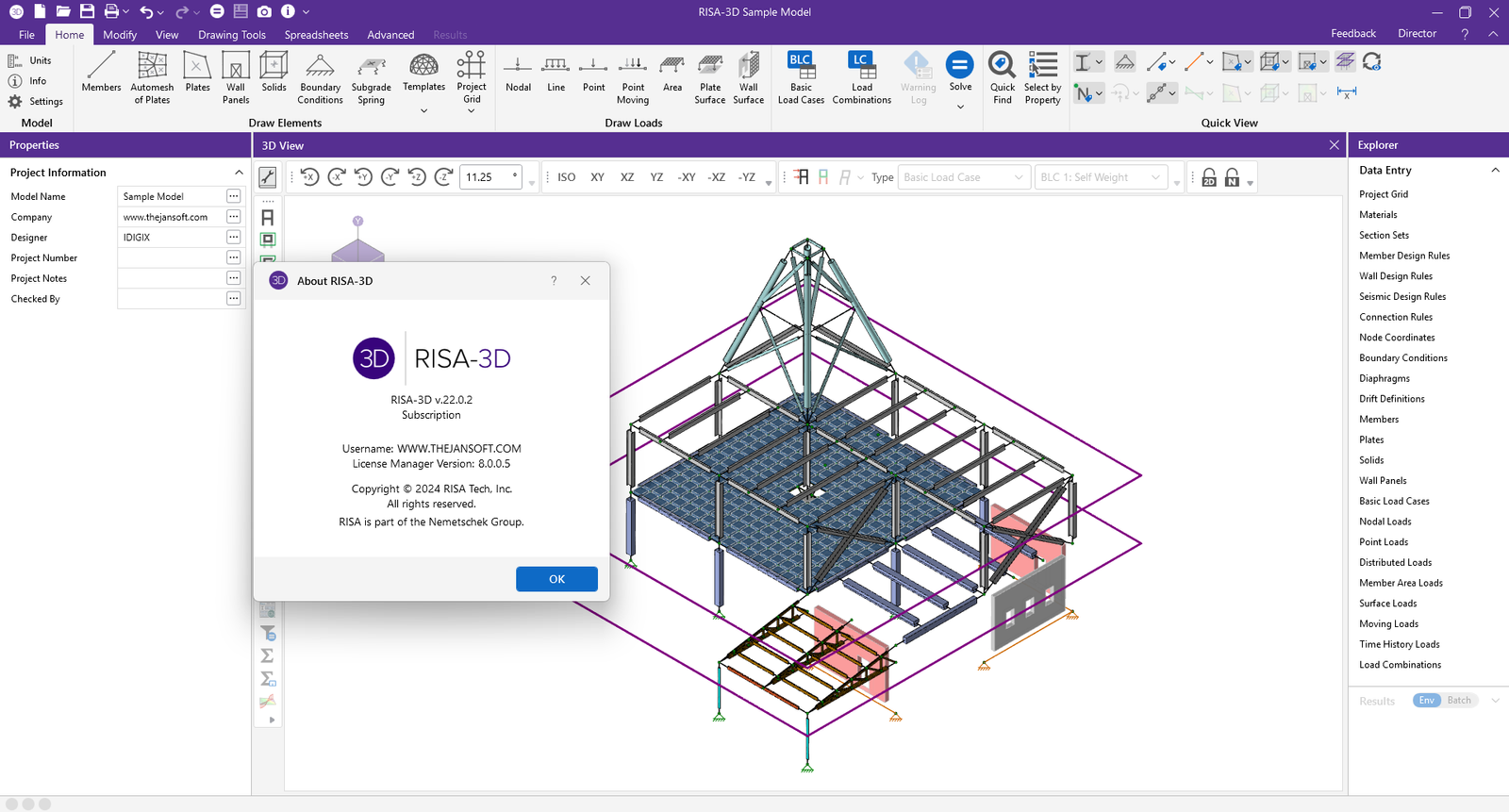Pick the Wall Surface load tool
Screen dimensions: 1509x812
(749, 77)
